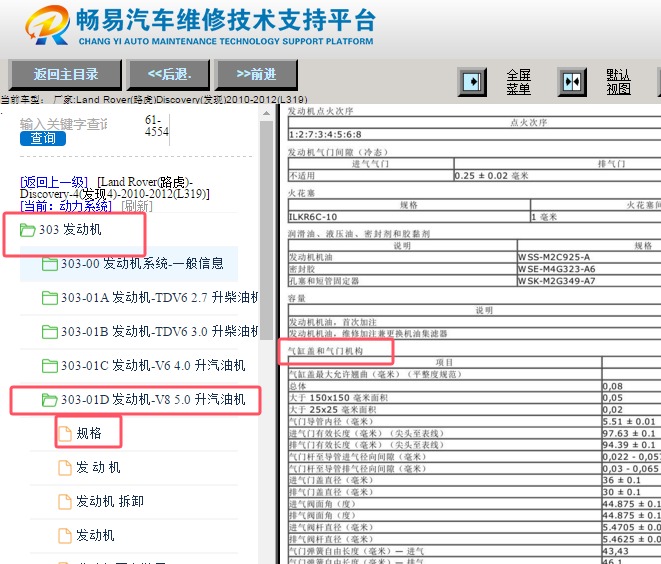Collapse the 303 发动机 folder icon
This screenshot has height=564, width=661.
click(27, 230)
